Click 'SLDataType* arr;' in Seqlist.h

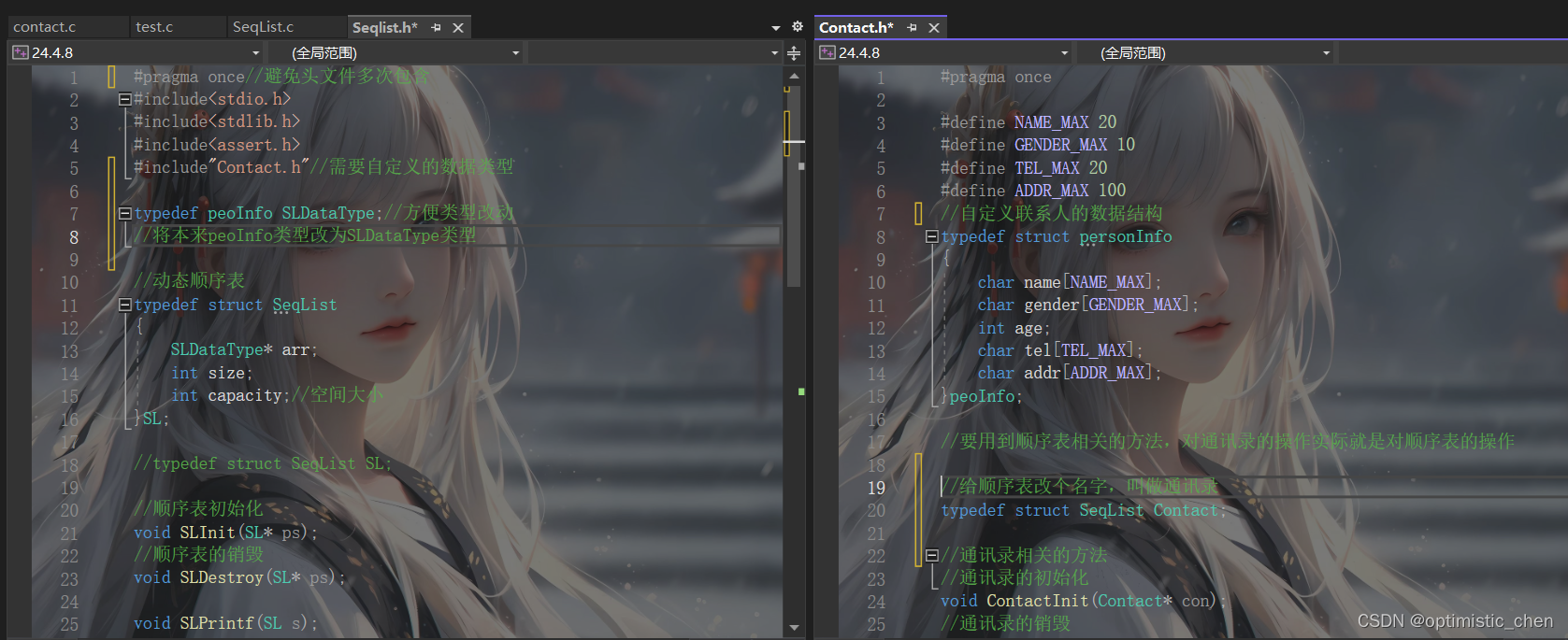click(x=244, y=350)
